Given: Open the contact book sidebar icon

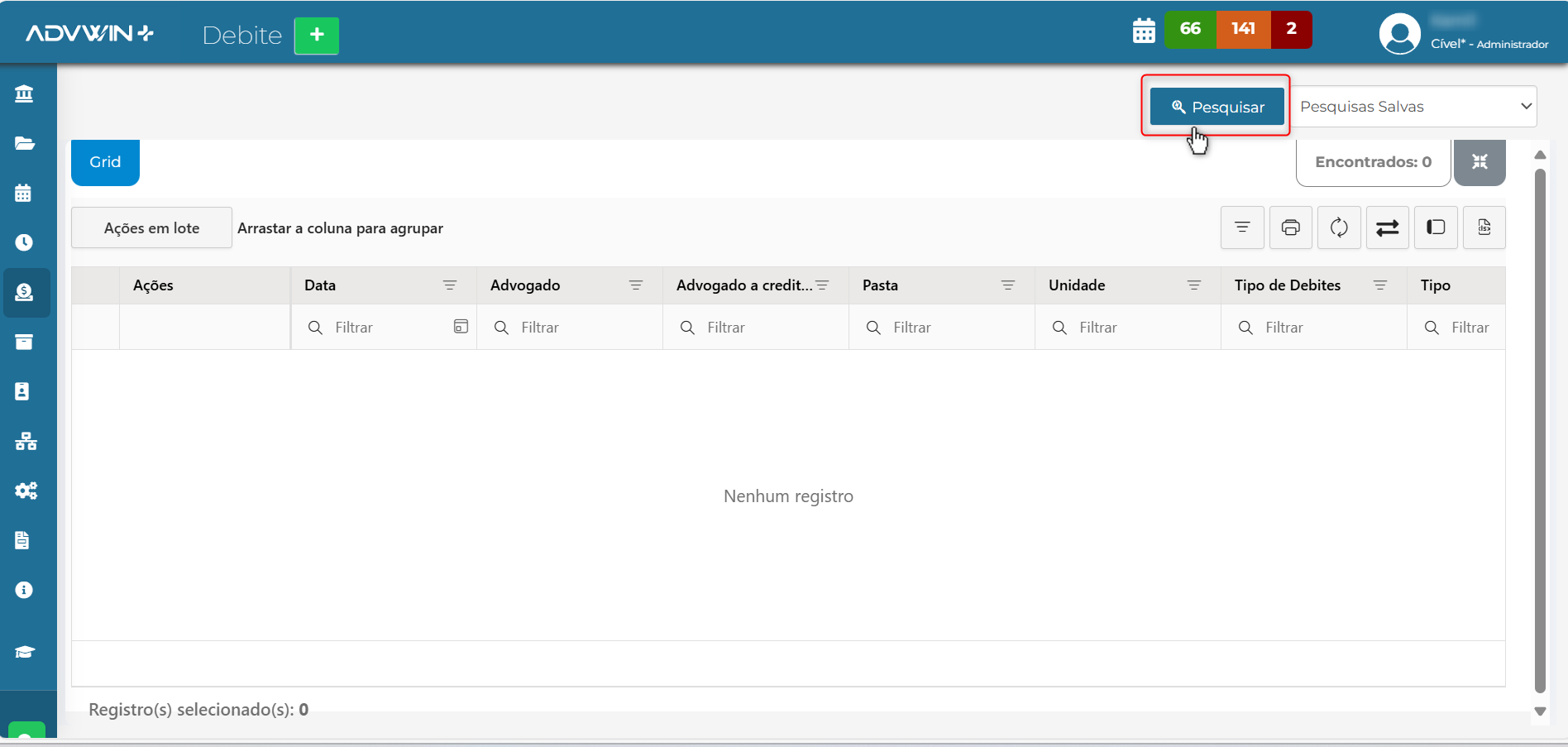Looking at the screenshot, I should [22, 391].
